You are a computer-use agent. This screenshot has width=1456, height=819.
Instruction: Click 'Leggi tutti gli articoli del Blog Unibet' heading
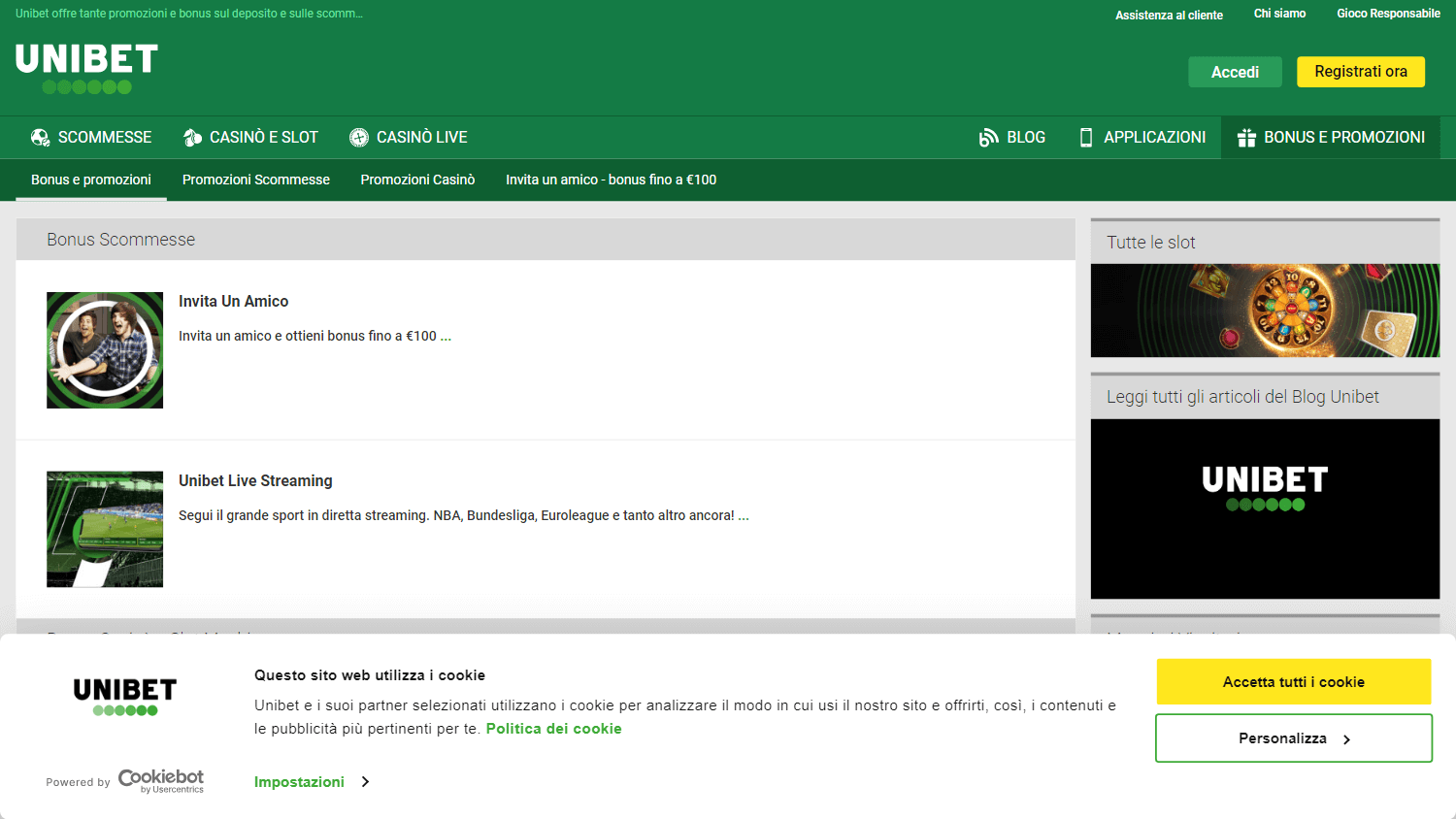[1242, 397]
